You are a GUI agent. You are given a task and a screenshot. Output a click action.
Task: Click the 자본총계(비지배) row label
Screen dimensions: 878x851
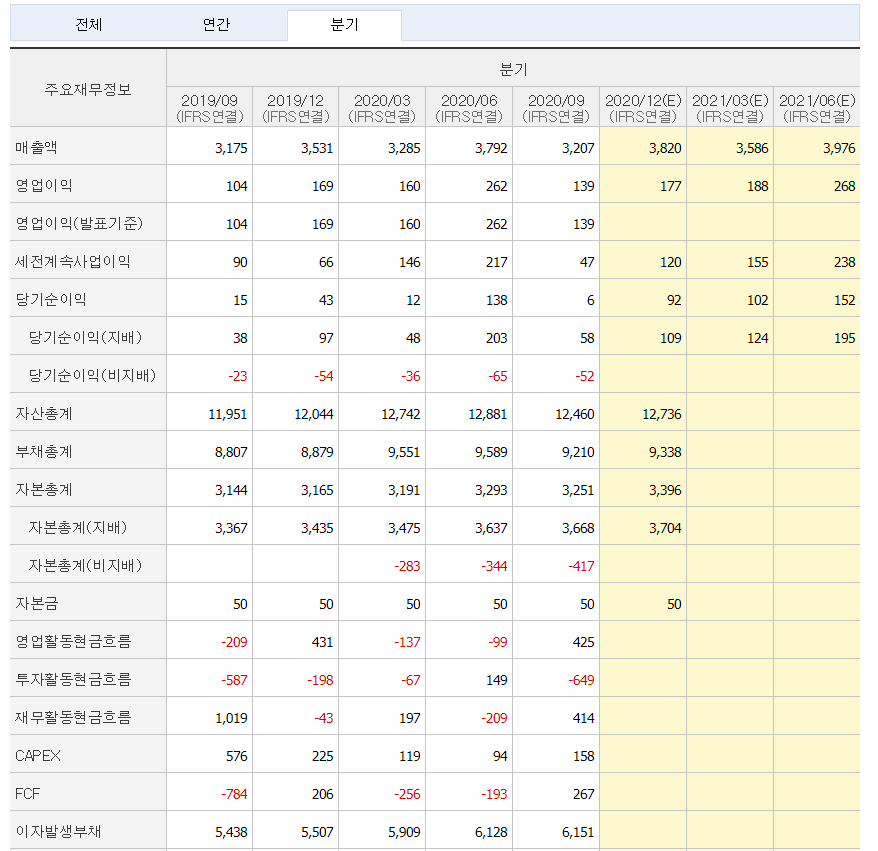[85, 565]
